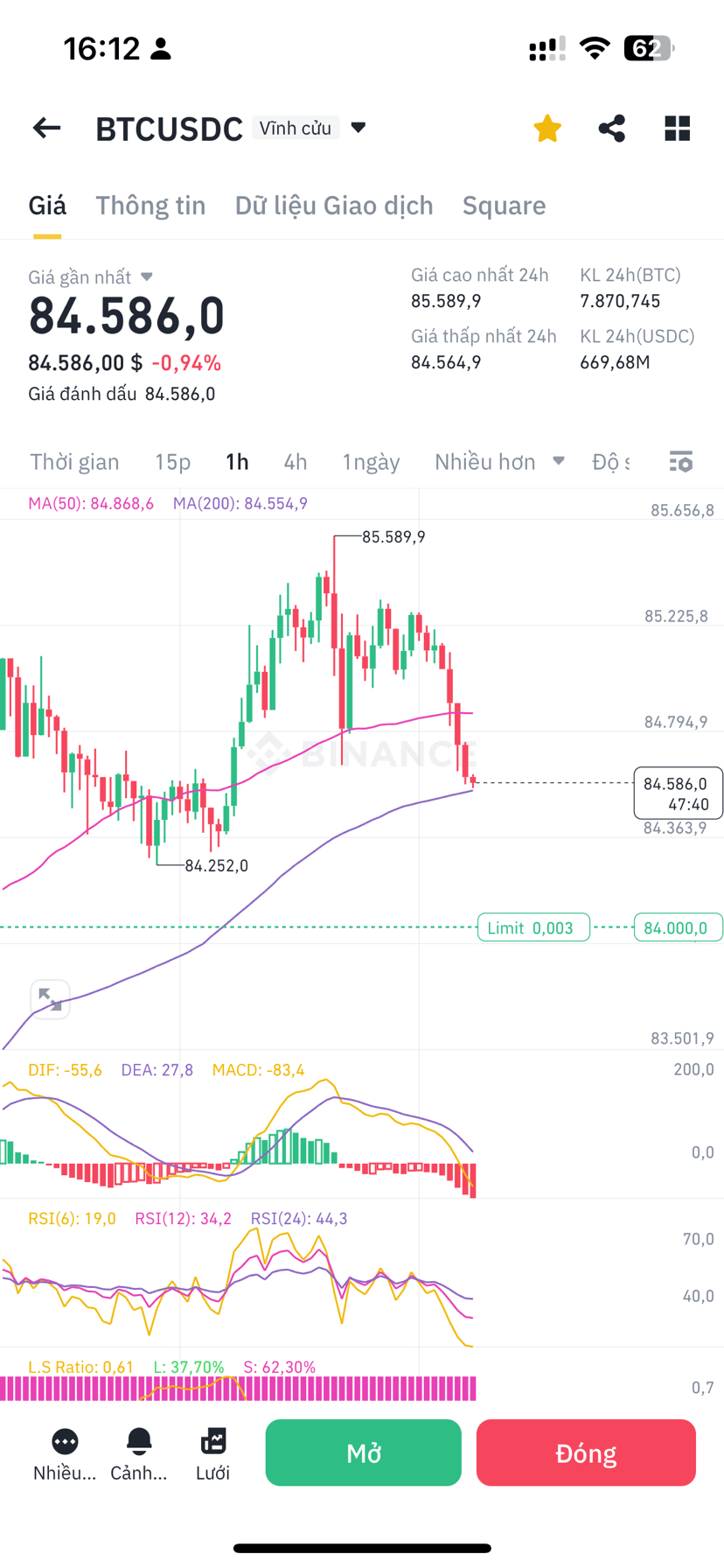724x1568 pixels.
Task: Expand chart with fullscreen arrows icon
Action: pos(50,998)
